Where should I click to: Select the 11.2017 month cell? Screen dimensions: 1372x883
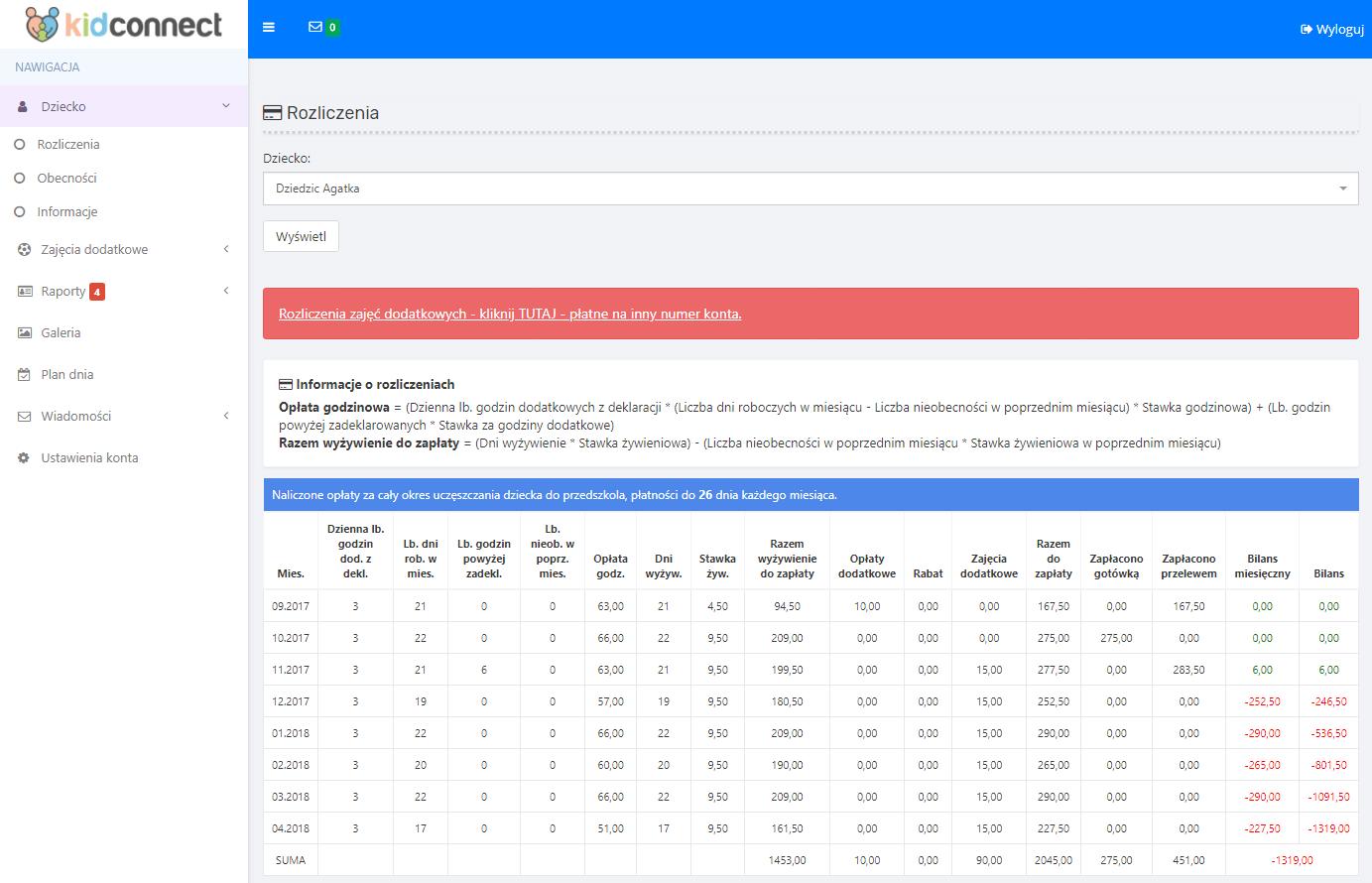tap(291, 670)
